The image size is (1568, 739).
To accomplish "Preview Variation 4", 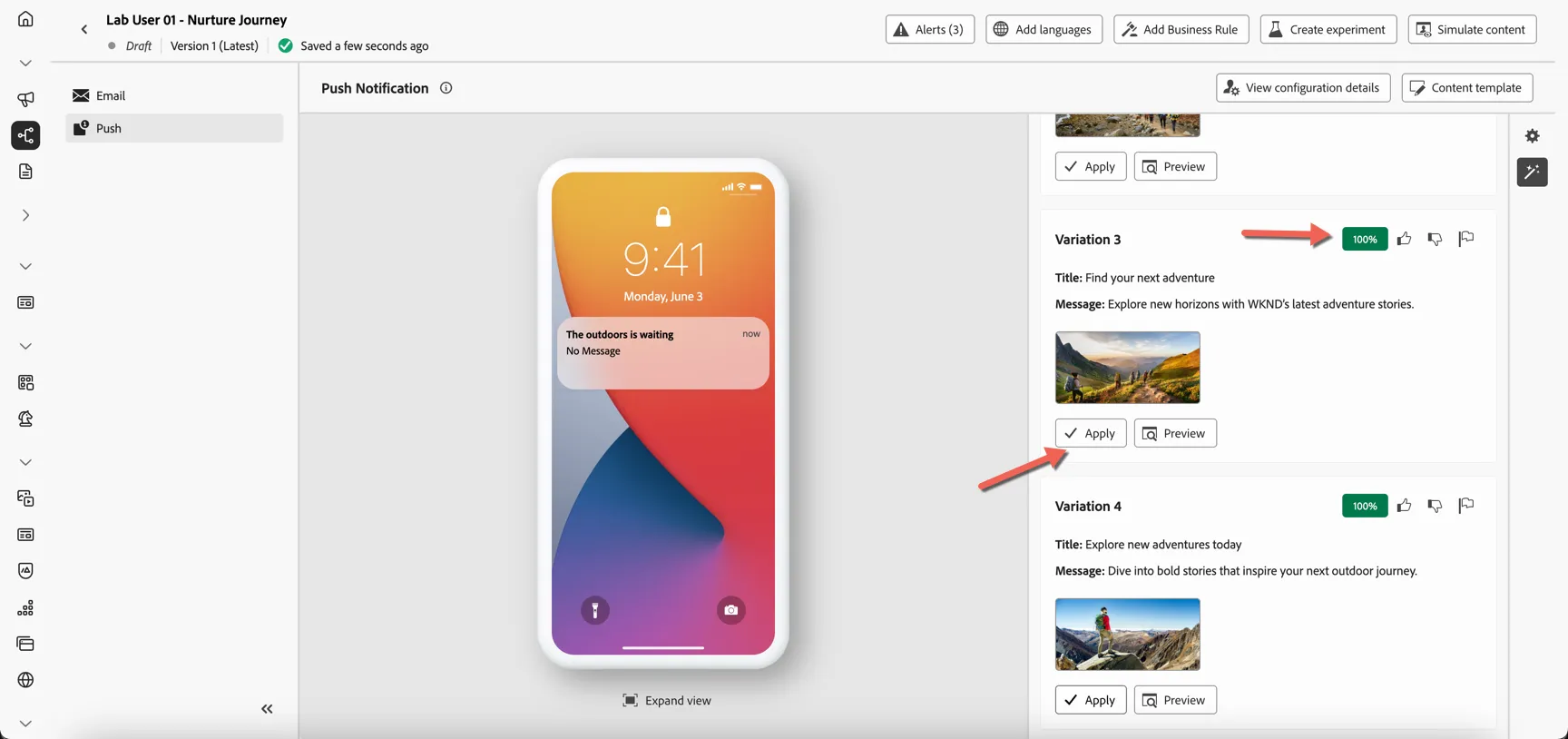I will [1175, 700].
